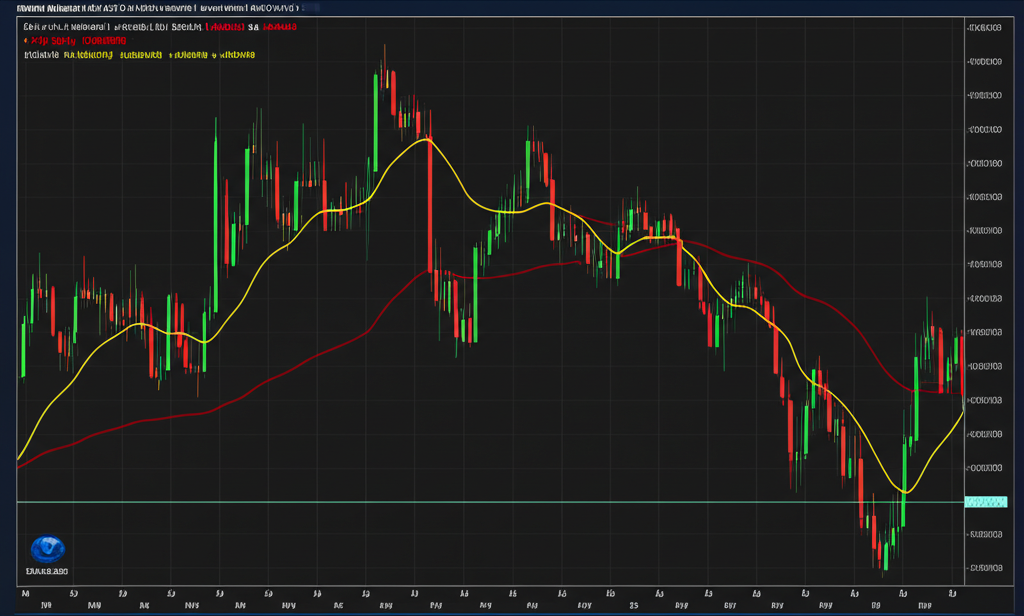Click the bottommost price axis label
The image size is (1024, 616).
point(984,569)
